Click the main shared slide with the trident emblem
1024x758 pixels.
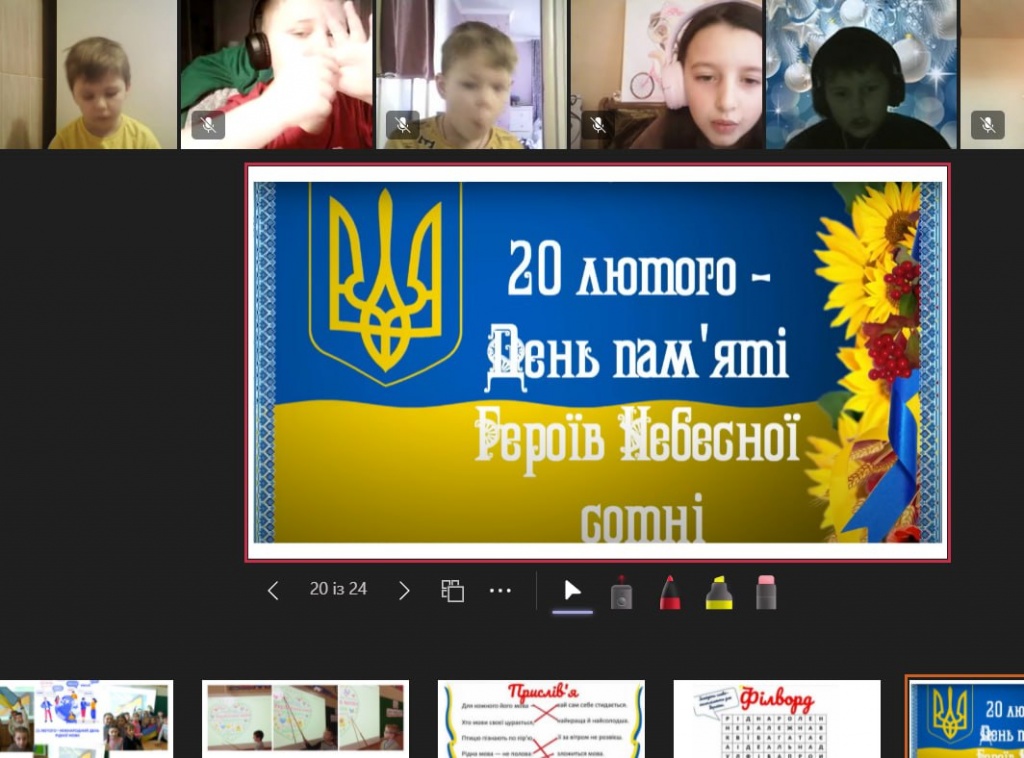point(597,362)
